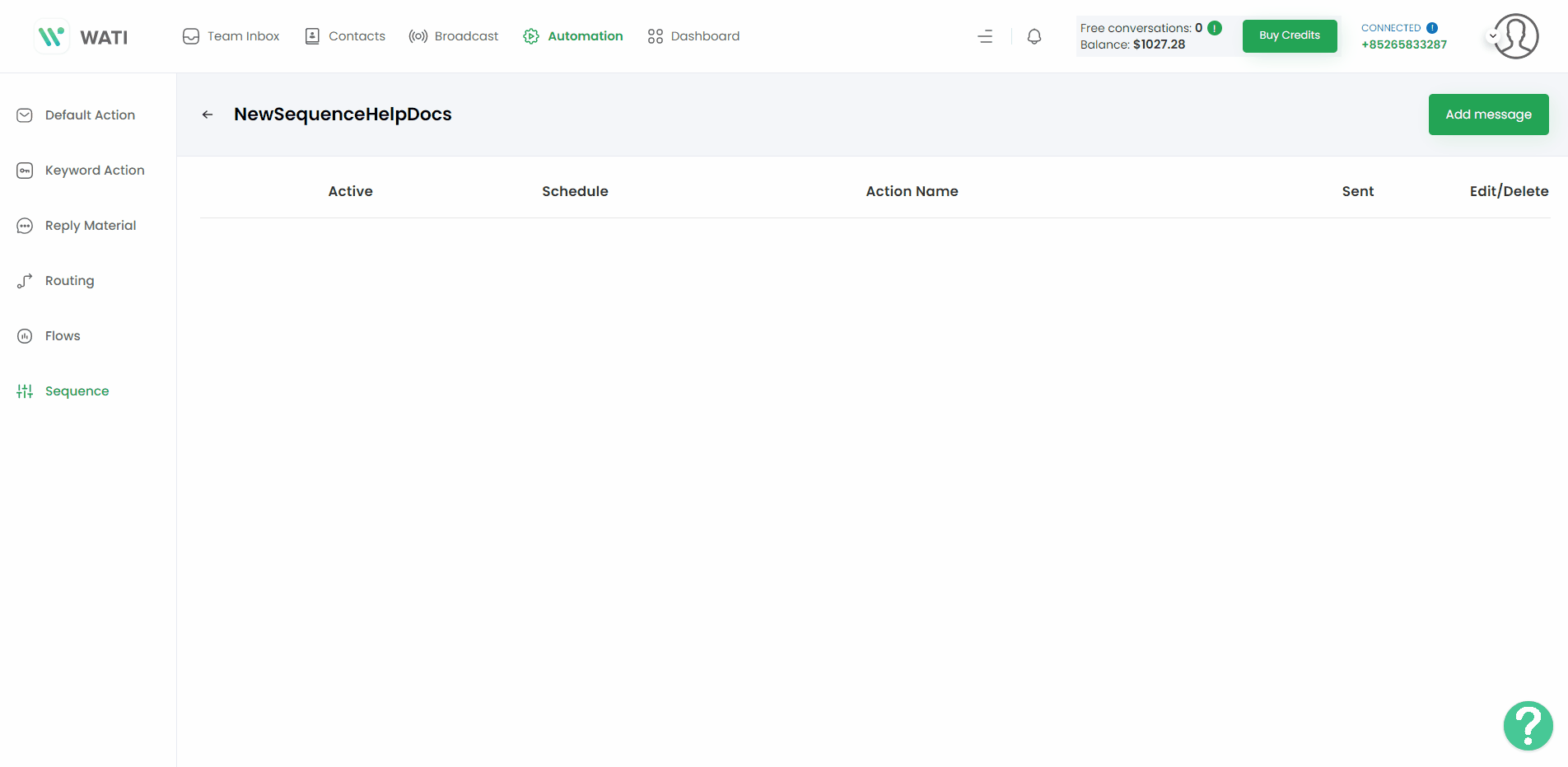Click the Default Action sidebar icon
Viewport: 1568px width, 767px height.
25,115
